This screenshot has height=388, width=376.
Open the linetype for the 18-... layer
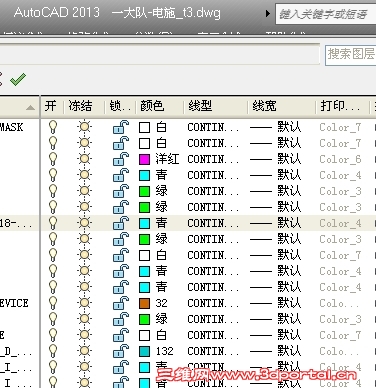pyautogui.click(x=213, y=223)
